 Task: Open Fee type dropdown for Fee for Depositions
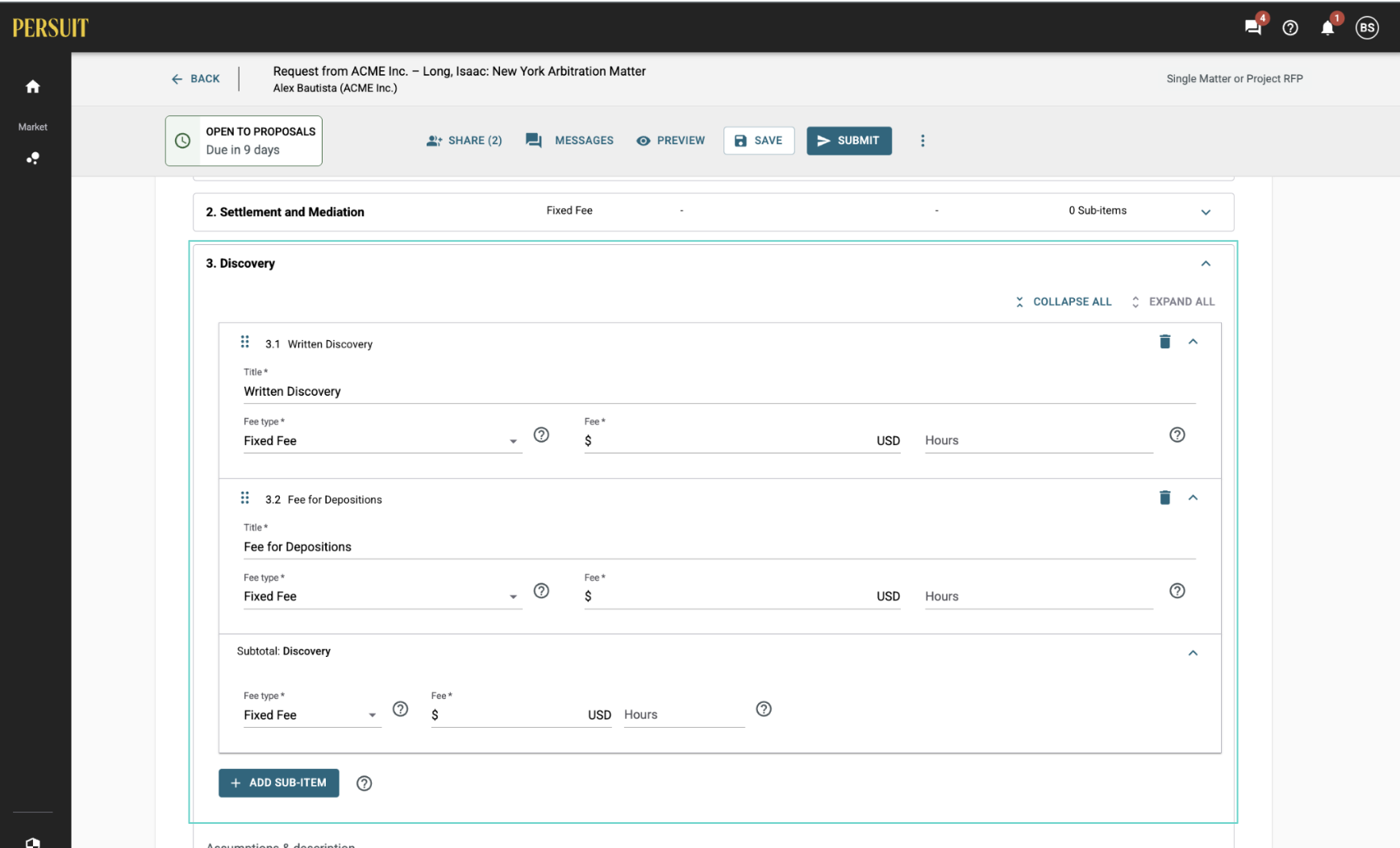point(382,597)
